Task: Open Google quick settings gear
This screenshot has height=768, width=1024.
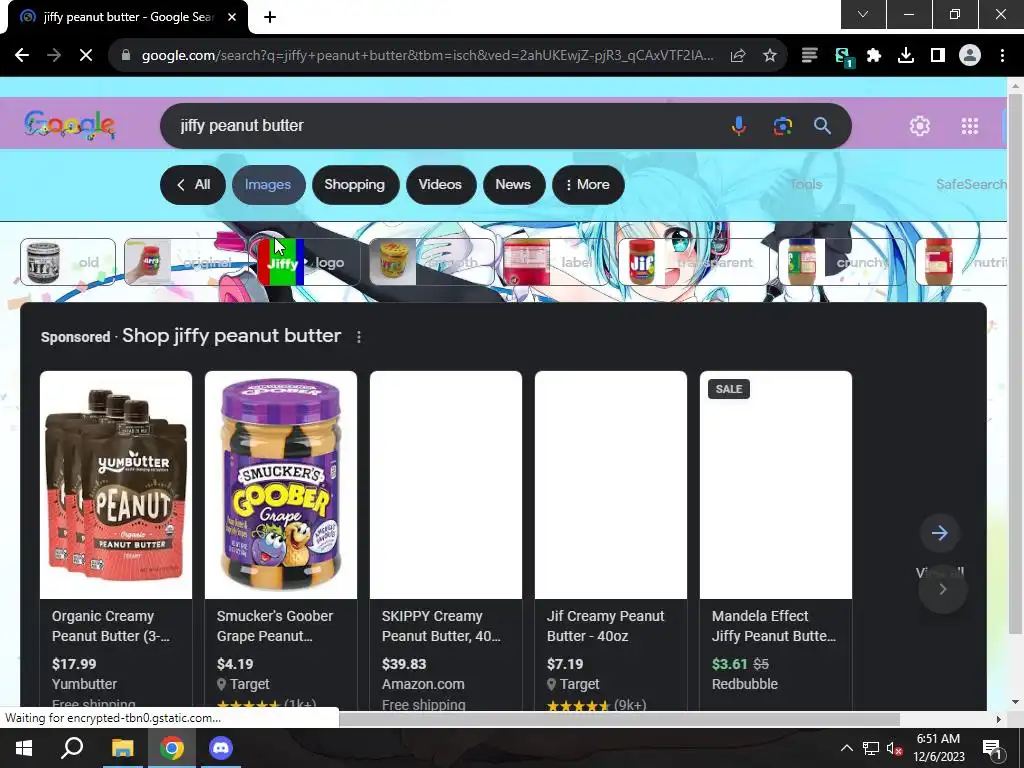Action: (920, 125)
